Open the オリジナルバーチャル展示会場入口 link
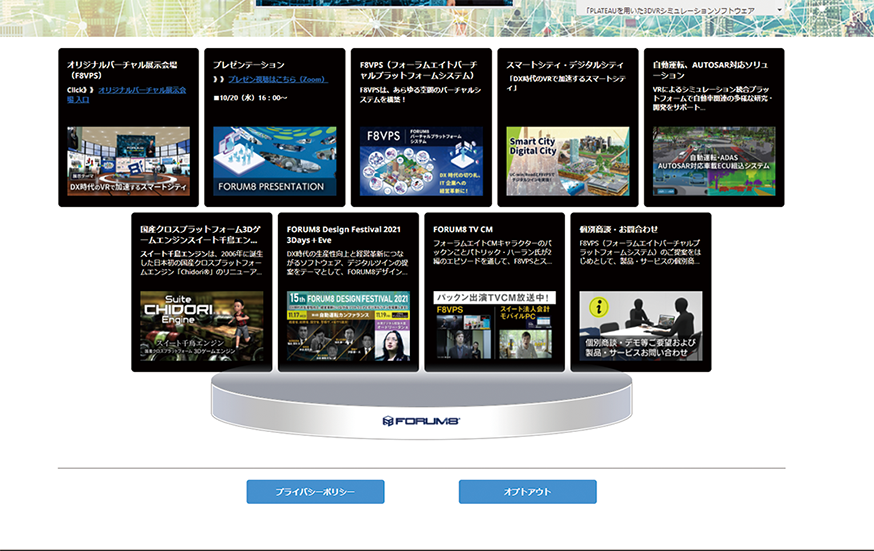 [x=127, y=94]
